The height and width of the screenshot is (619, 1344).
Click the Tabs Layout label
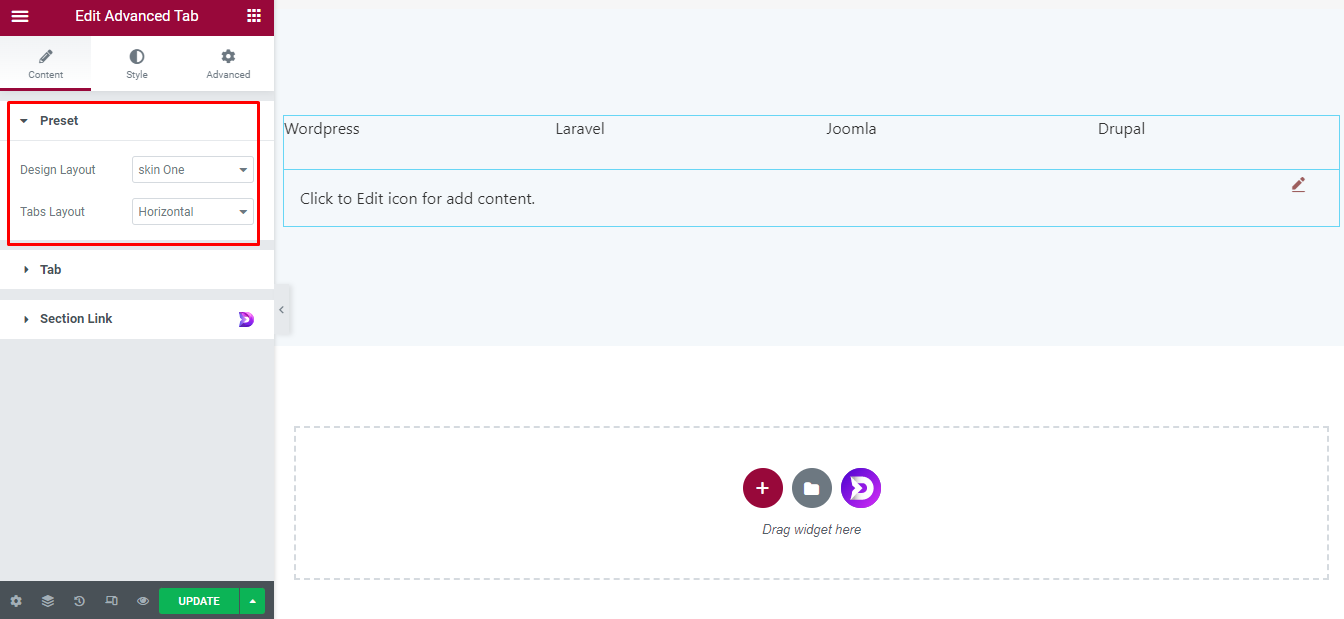pyautogui.click(x=52, y=212)
